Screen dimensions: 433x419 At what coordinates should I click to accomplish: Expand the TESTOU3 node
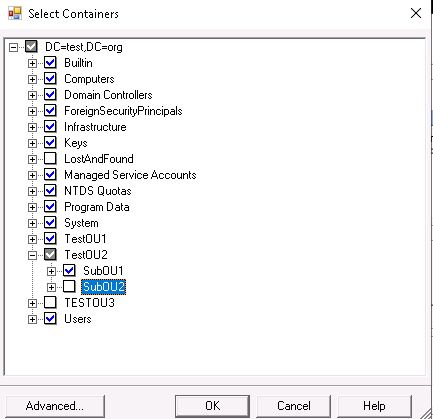click(x=32, y=303)
